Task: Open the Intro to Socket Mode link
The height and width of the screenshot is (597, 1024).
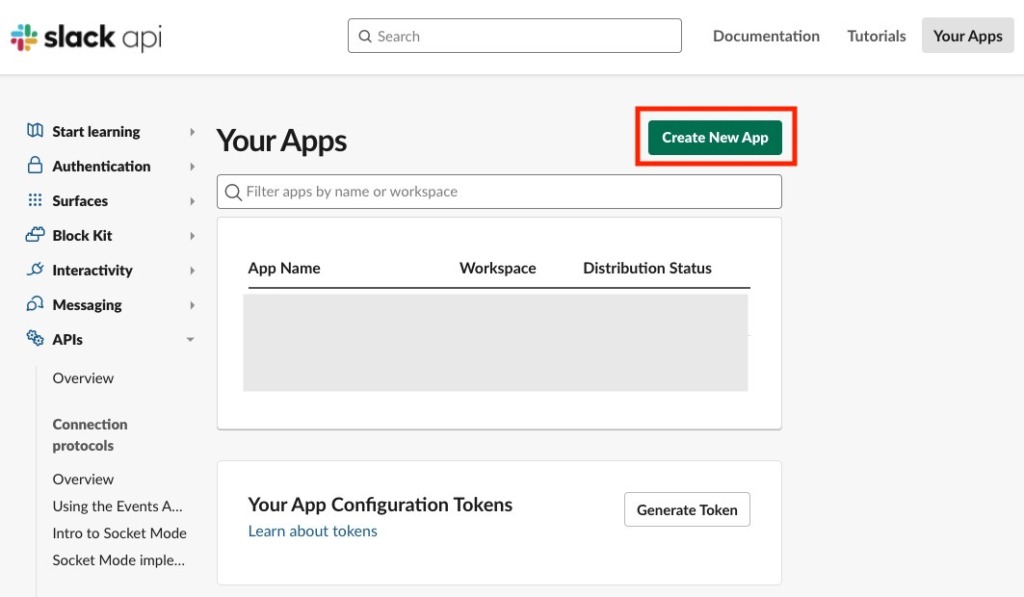Action: tap(120, 533)
